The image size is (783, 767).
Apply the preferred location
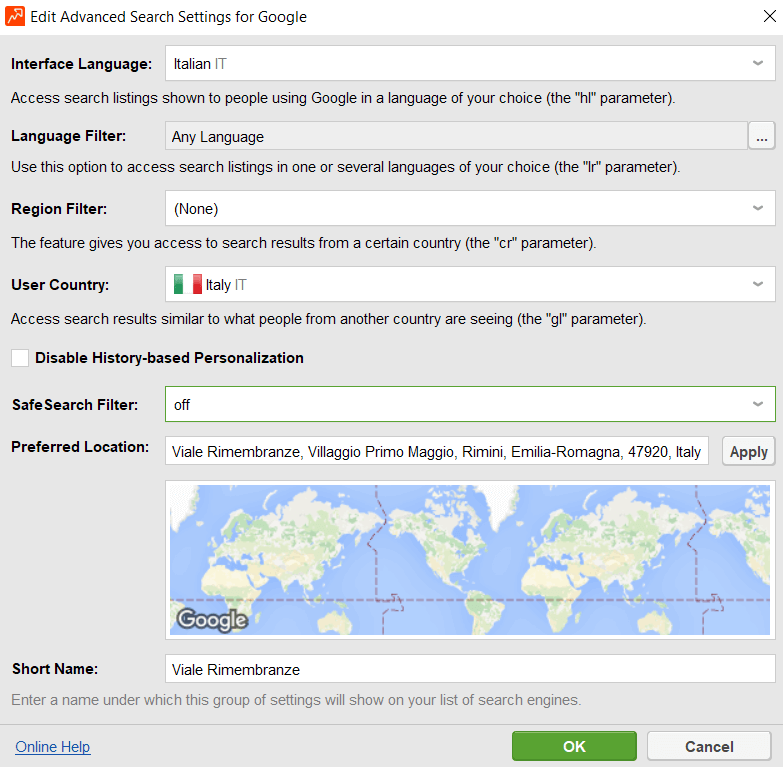pyautogui.click(x=749, y=451)
